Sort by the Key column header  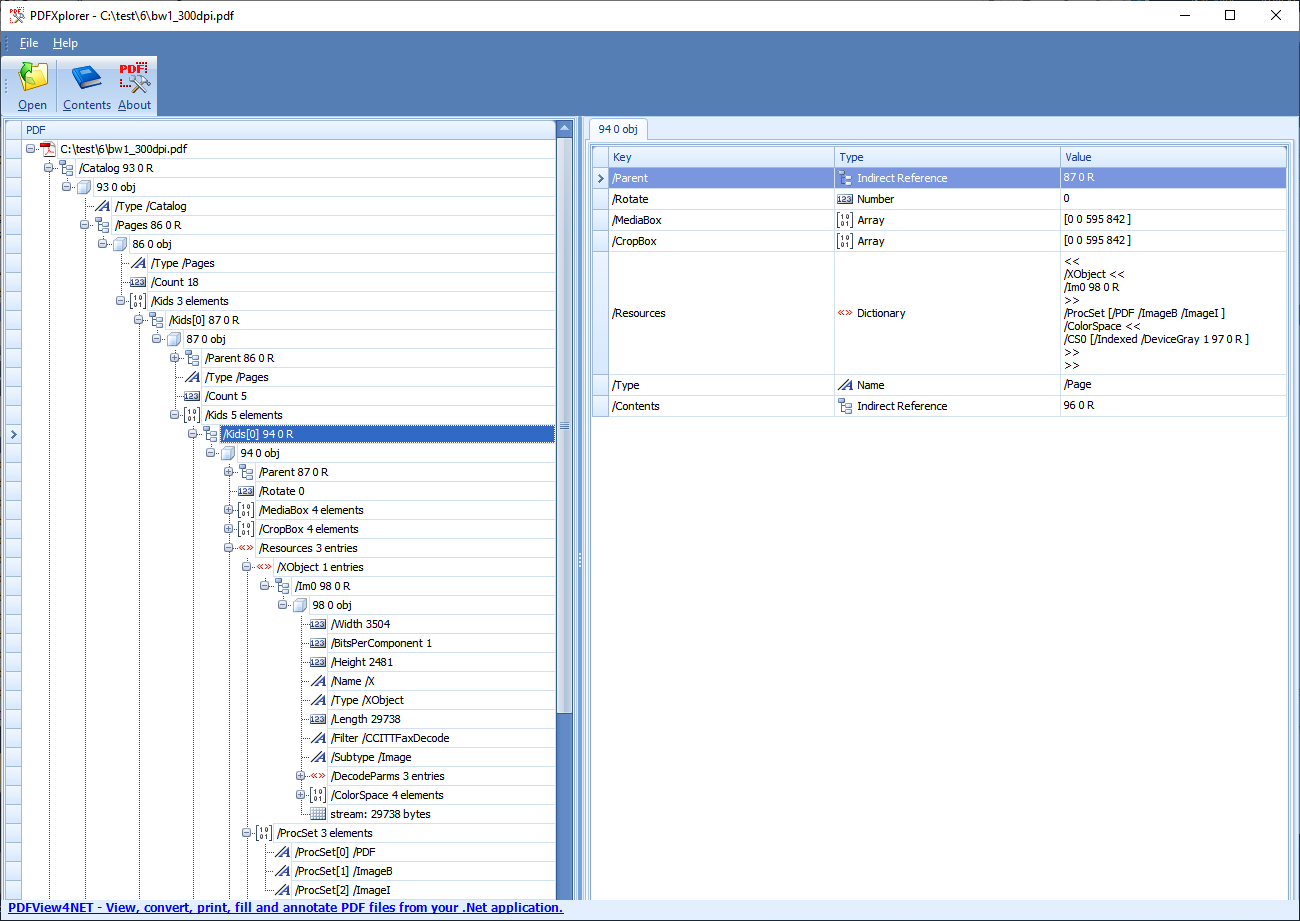[722, 157]
